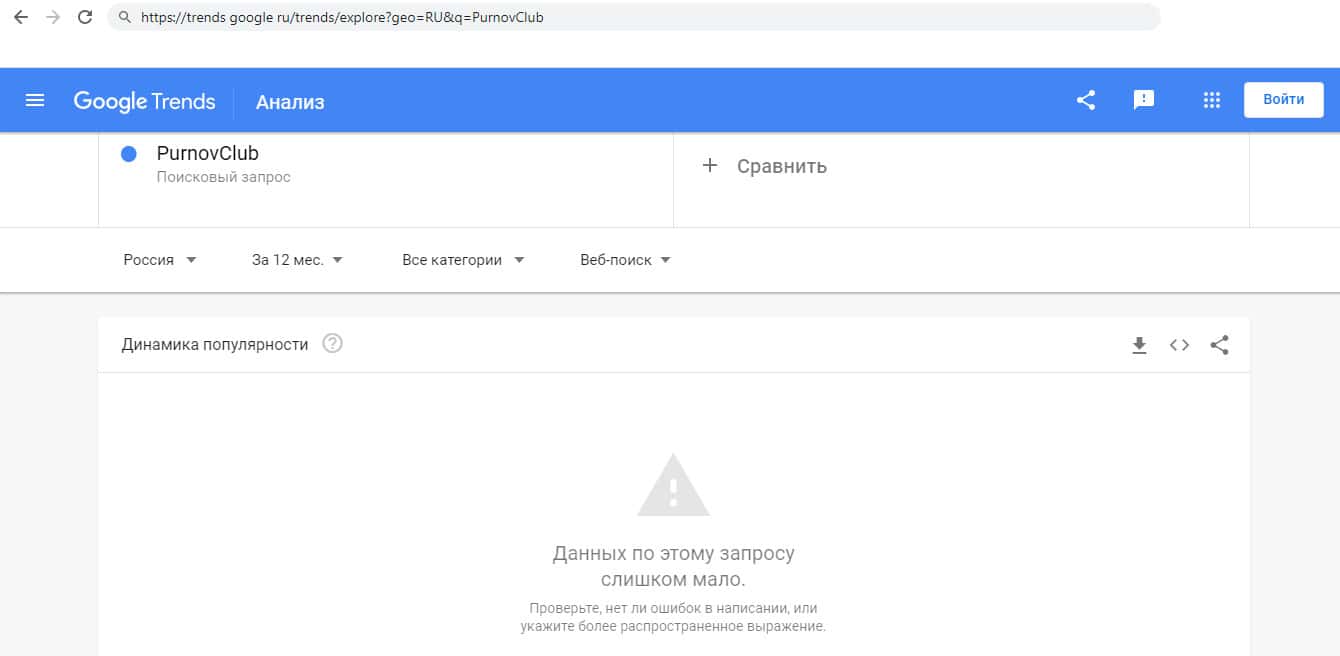Edit the PurnovClub search term
Viewport: 1340px width, 656px height.
[x=208, y=154]
